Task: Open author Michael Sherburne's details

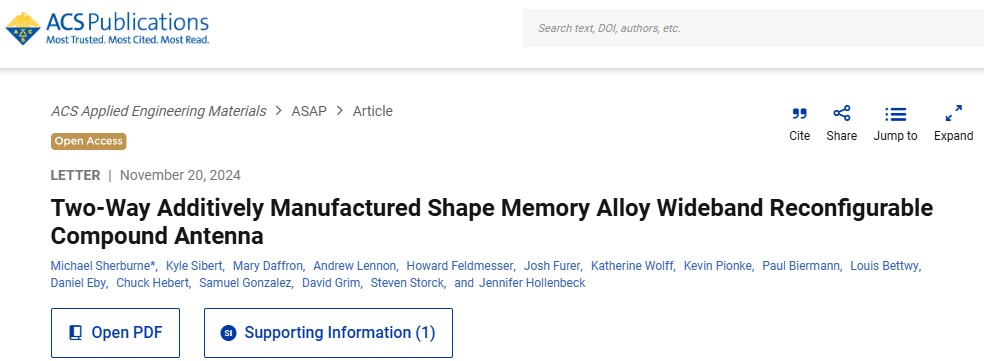Action: [103, 266]
